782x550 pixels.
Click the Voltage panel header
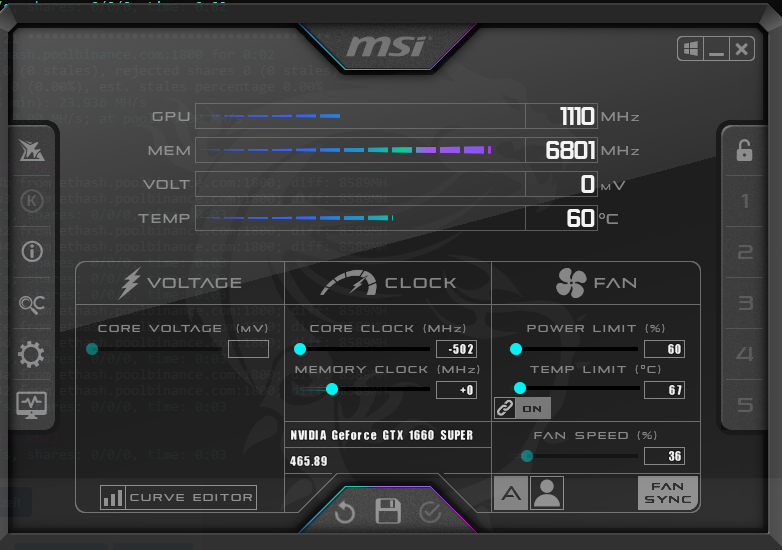[x=180, y=283]
